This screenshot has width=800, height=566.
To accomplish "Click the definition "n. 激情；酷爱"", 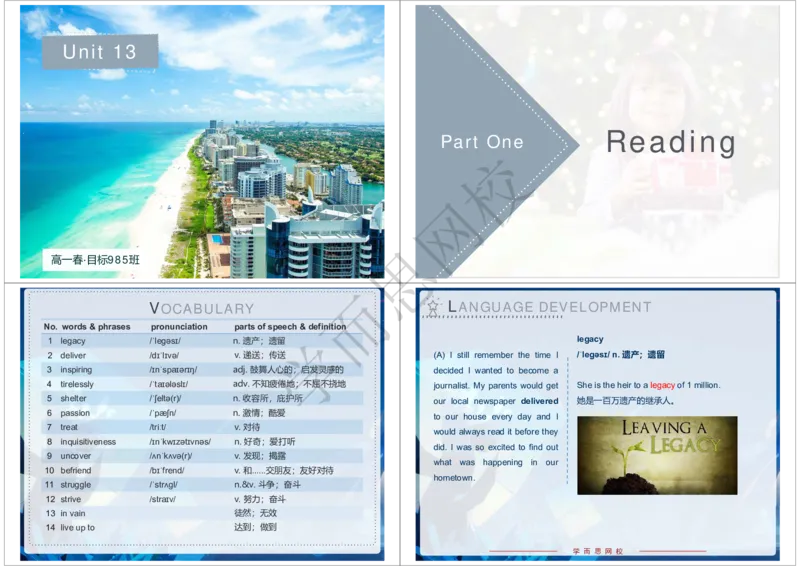I will click(x=260, y=413).
